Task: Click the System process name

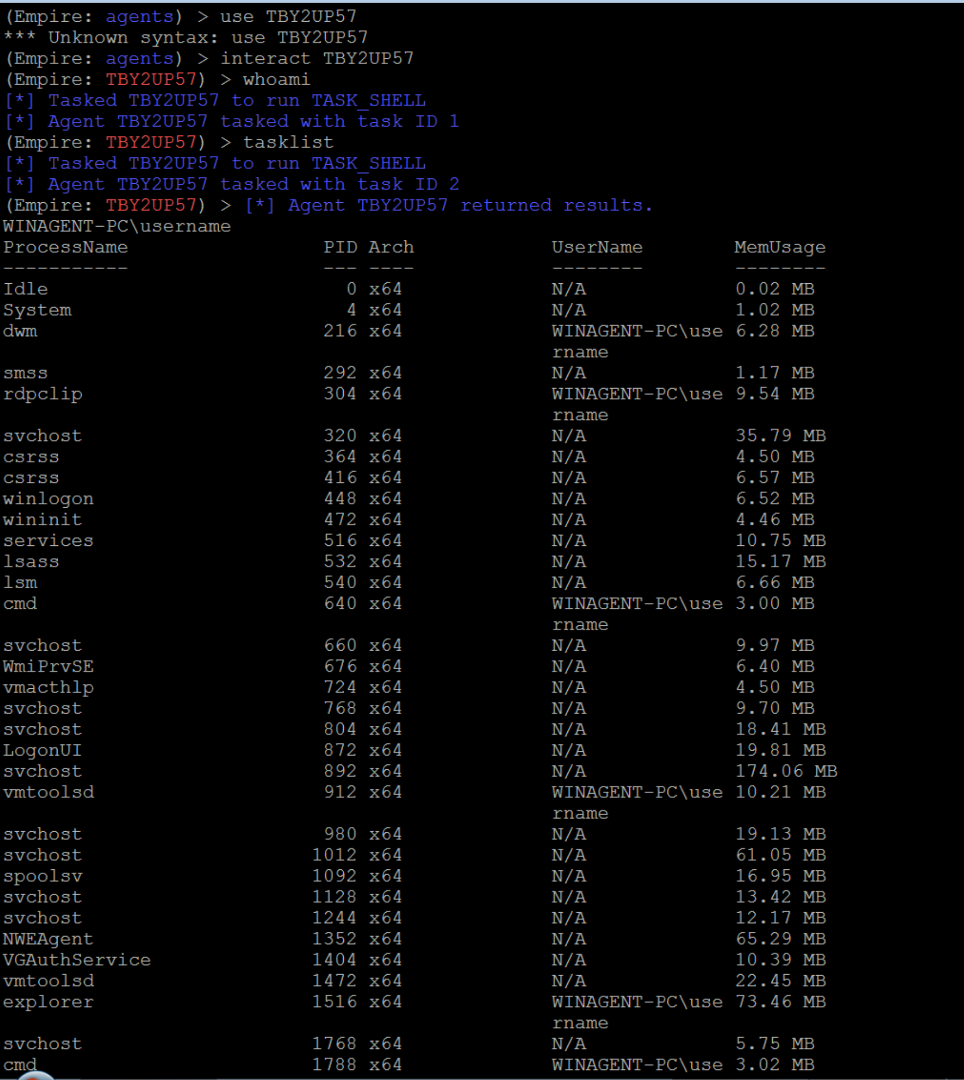Action: click(x=37, y=310)
